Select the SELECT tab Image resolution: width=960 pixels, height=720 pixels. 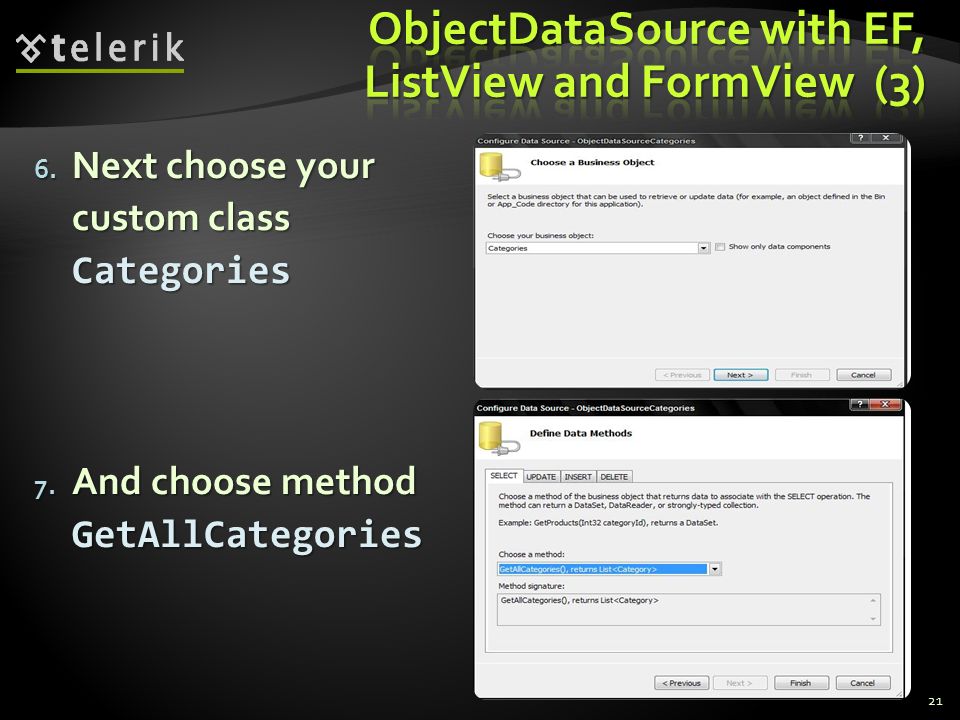click(x=504, y=476)
